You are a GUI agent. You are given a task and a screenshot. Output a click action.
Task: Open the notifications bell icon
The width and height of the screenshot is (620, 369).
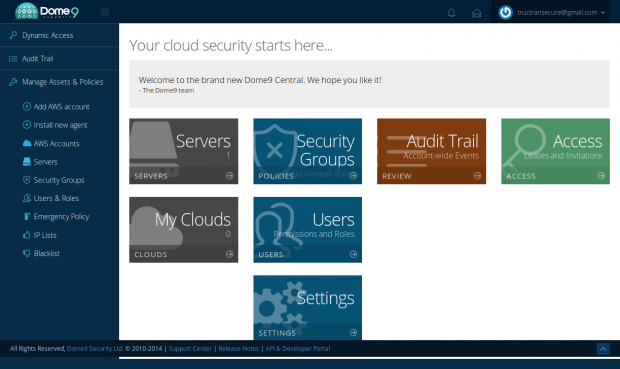point(451,13)
